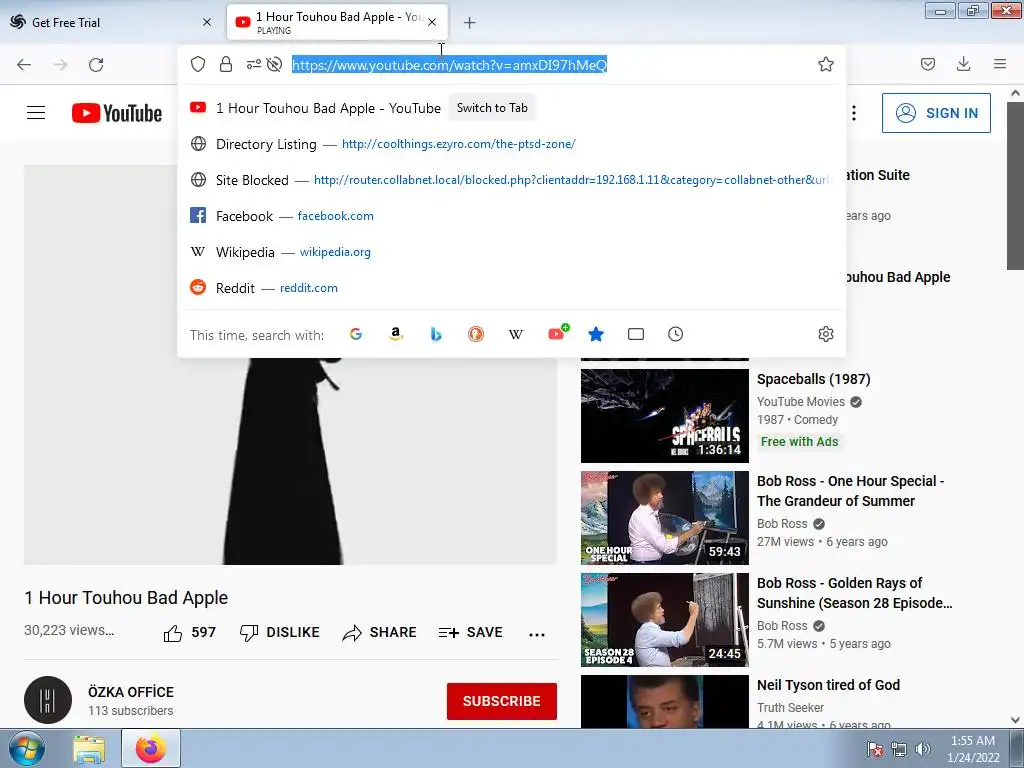Open network icon in system tray
1024x768 pixels.
(x=899, y=748)
